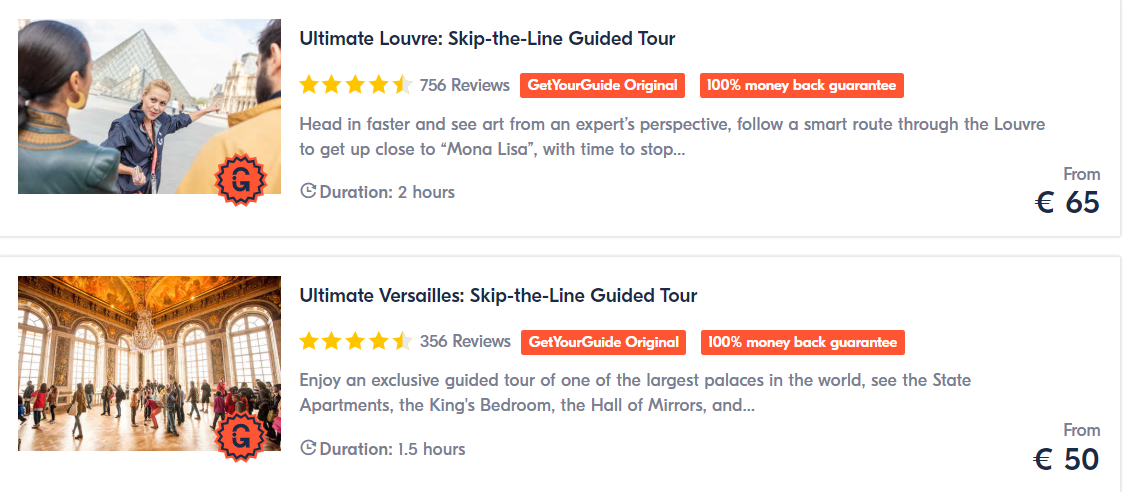Open the Versailles Hall of Mirrors photo

(150, 364)
